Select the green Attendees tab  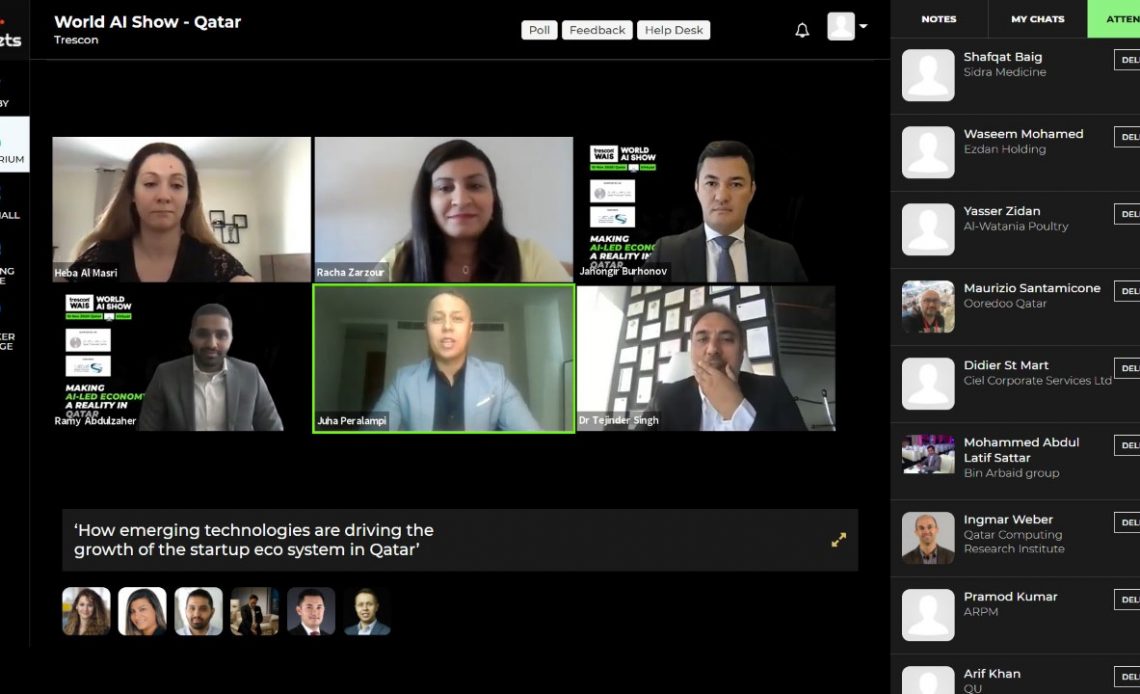1114,19
